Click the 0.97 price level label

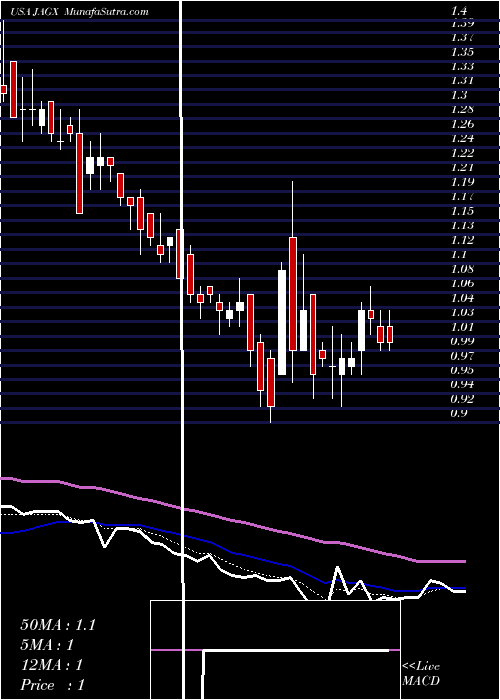click(462, 356)
